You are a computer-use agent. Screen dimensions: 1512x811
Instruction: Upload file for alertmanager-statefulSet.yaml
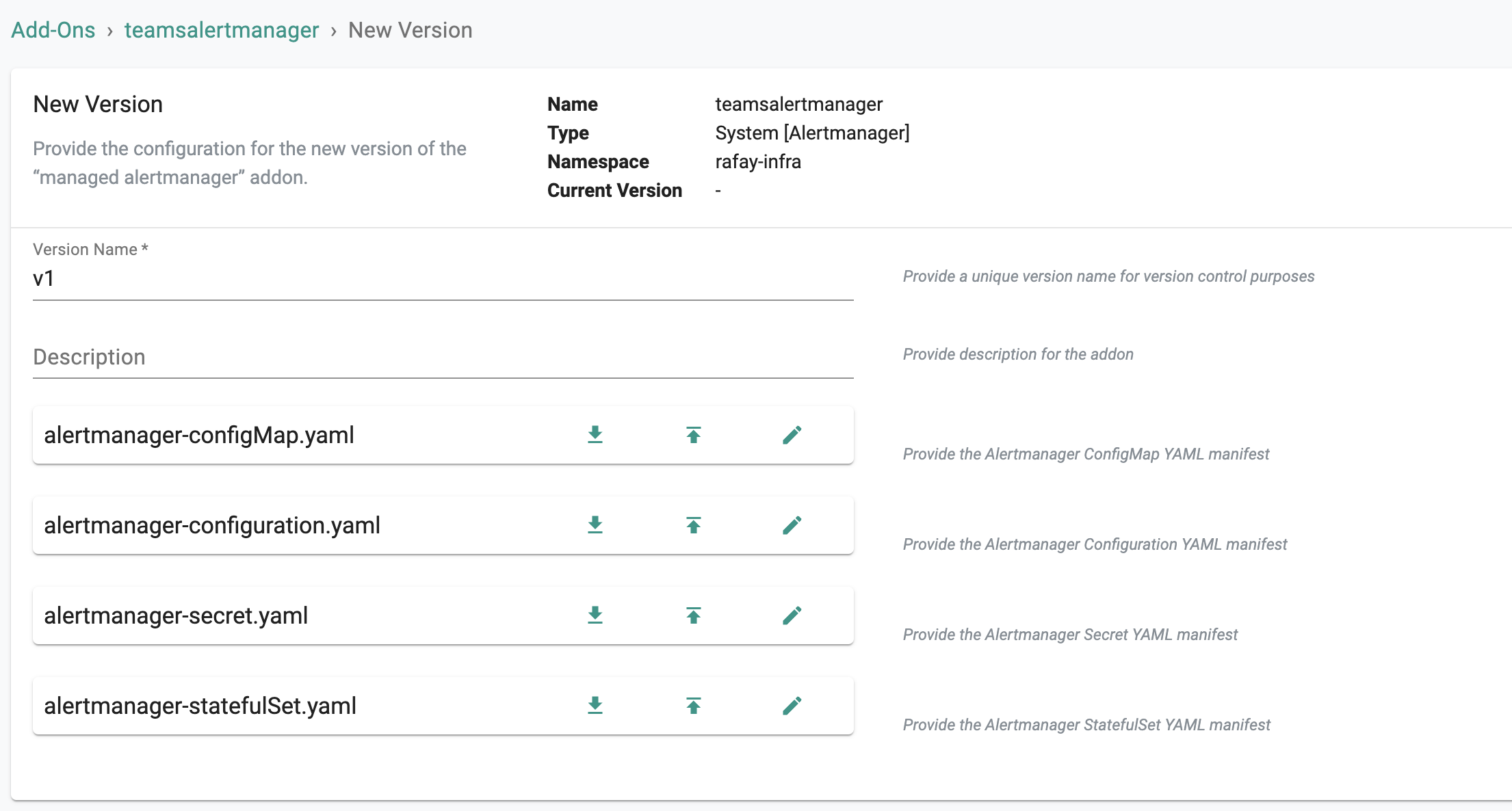click(x=694, y=706)
